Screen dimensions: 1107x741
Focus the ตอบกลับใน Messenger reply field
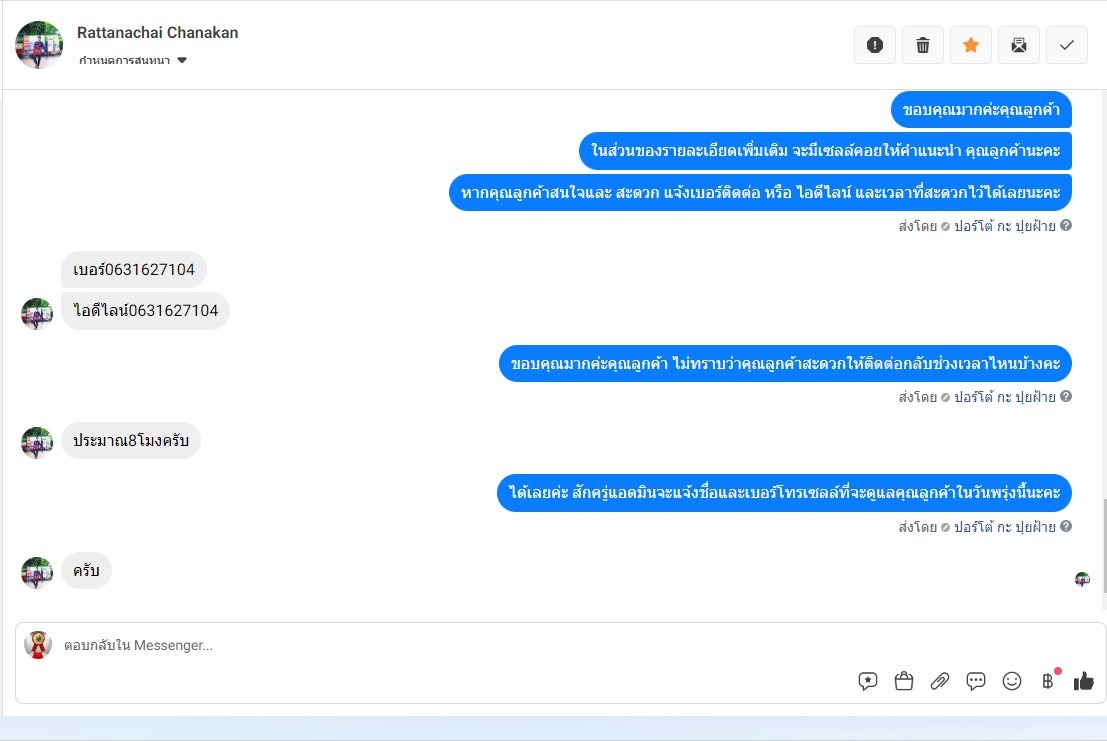point(452,645)
